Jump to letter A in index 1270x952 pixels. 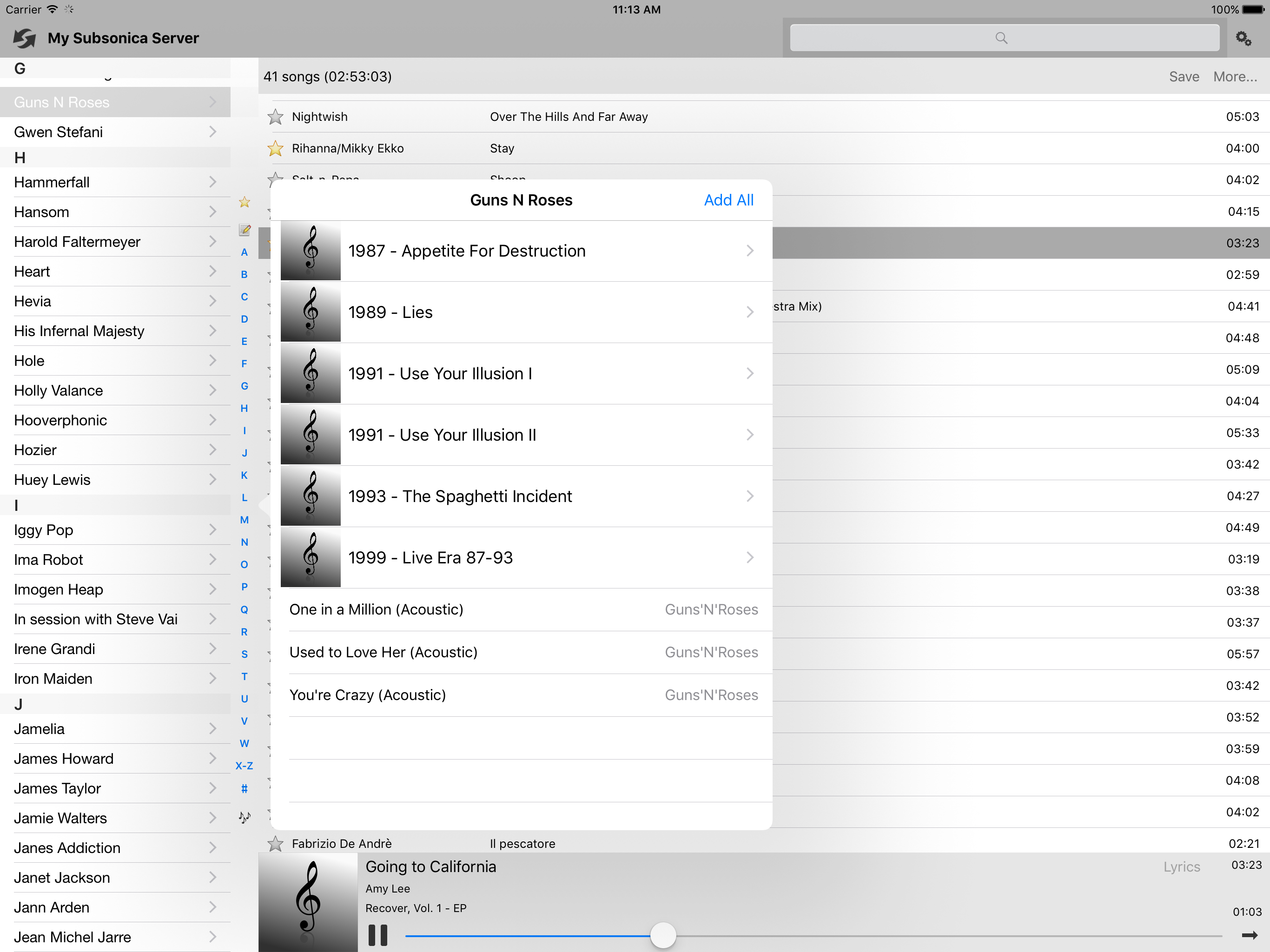tap(245, 252)
